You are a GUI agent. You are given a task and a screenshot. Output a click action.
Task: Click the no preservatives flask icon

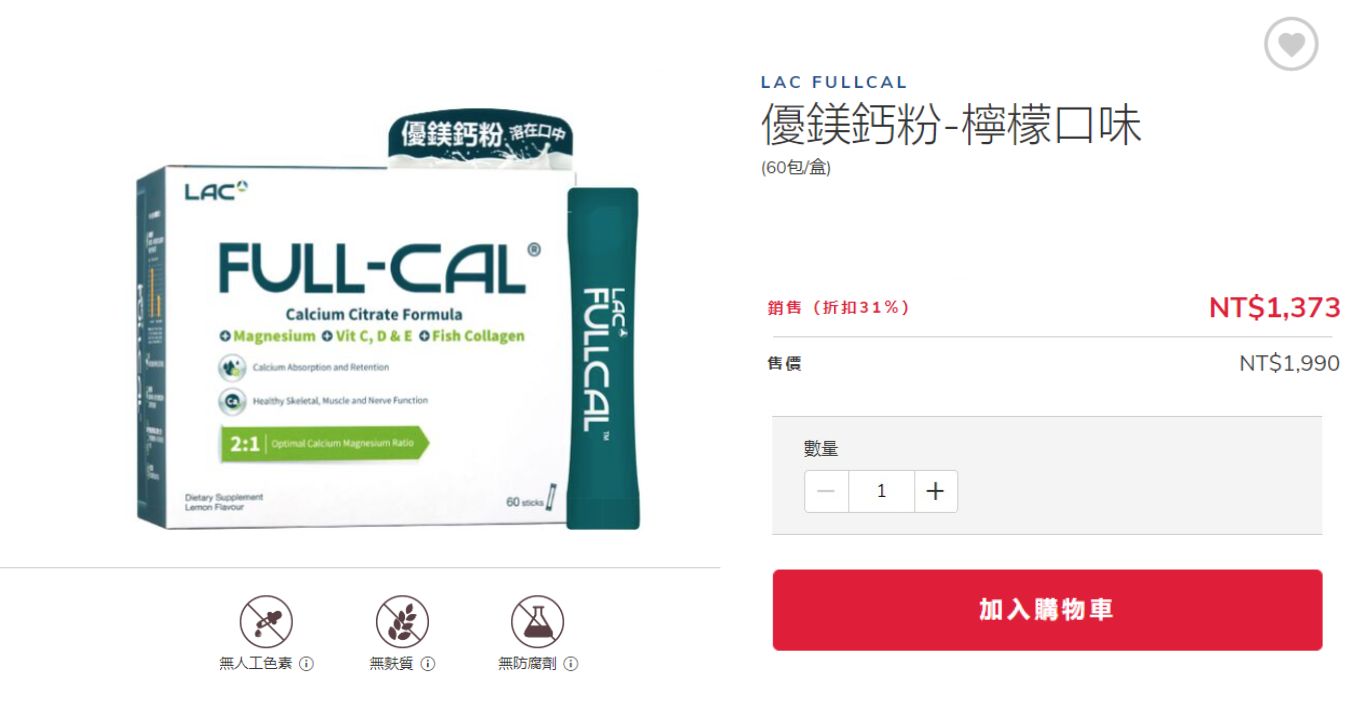tap(538, 622)
